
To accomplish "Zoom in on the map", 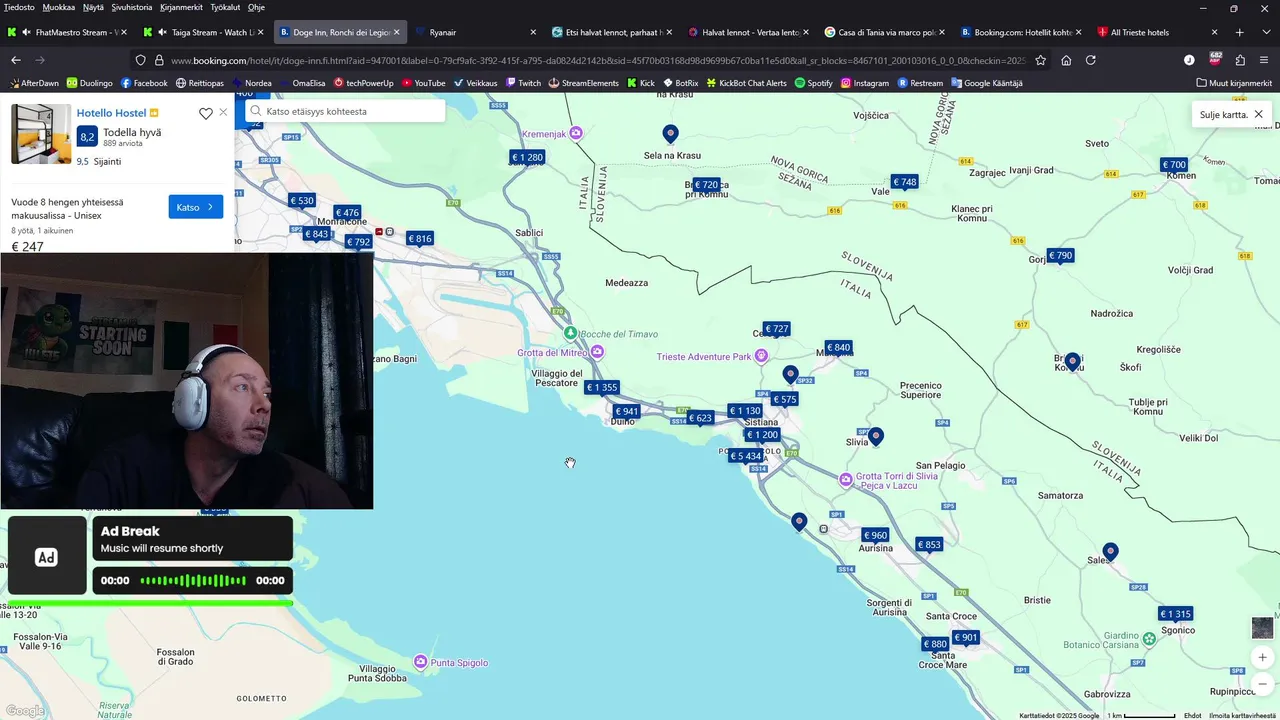I will 1262,658.
